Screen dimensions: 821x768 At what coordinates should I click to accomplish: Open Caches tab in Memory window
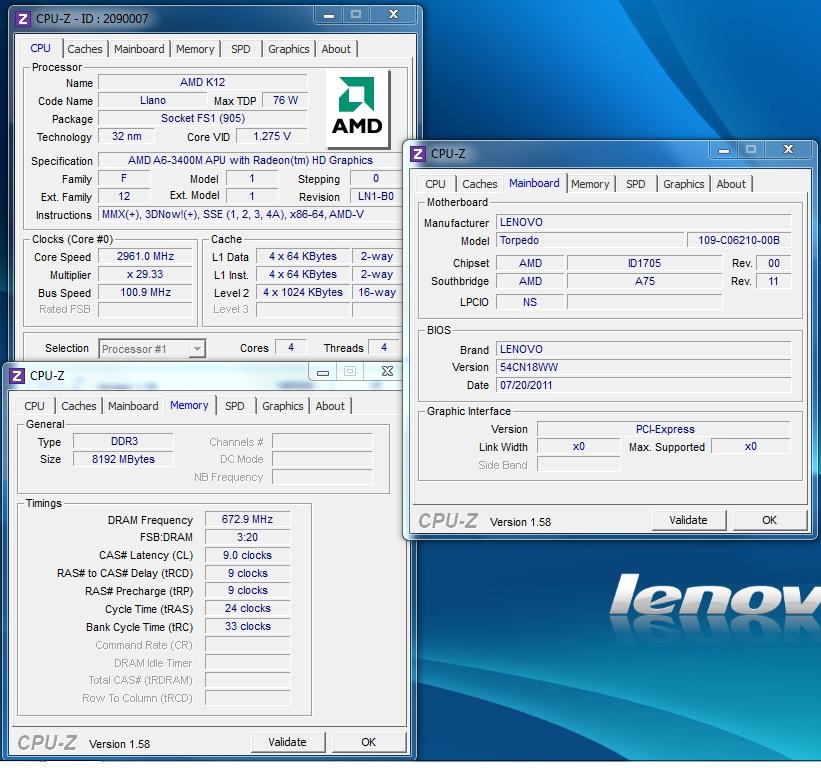coord(79,406)
